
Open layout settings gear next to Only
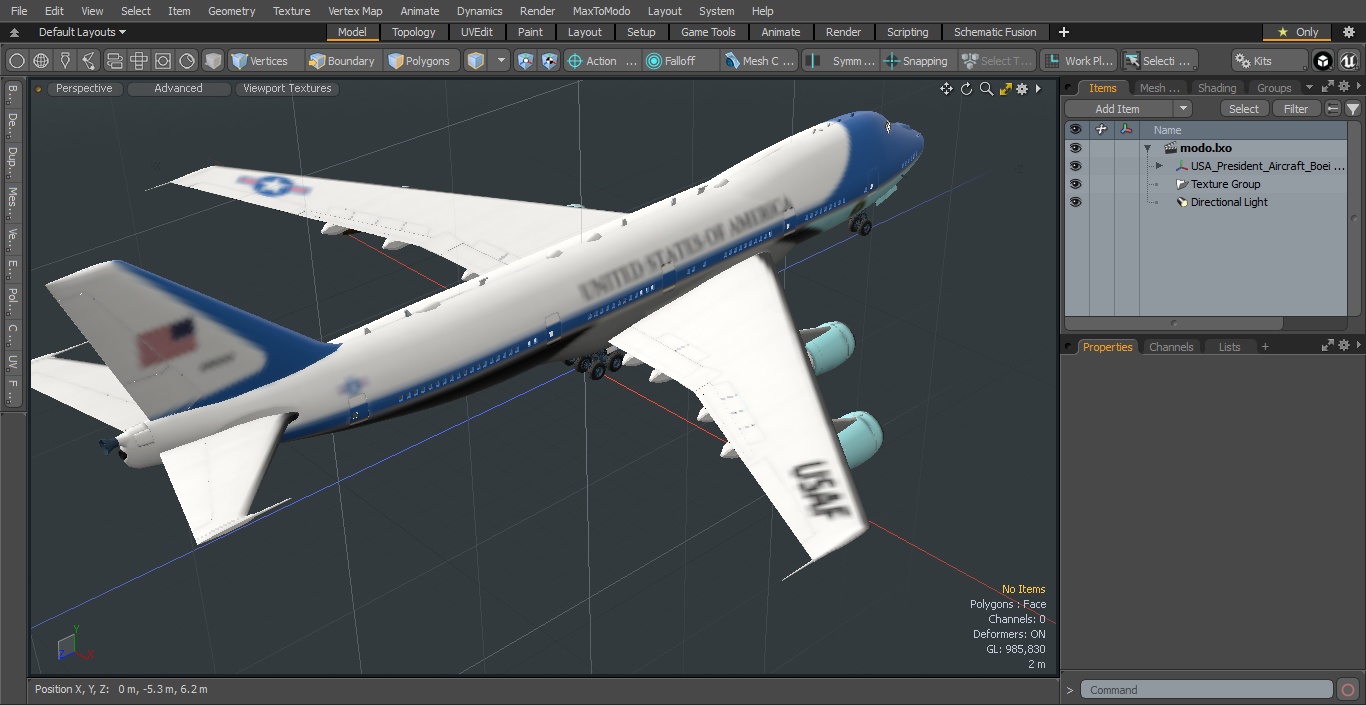tap(1348, 32)
